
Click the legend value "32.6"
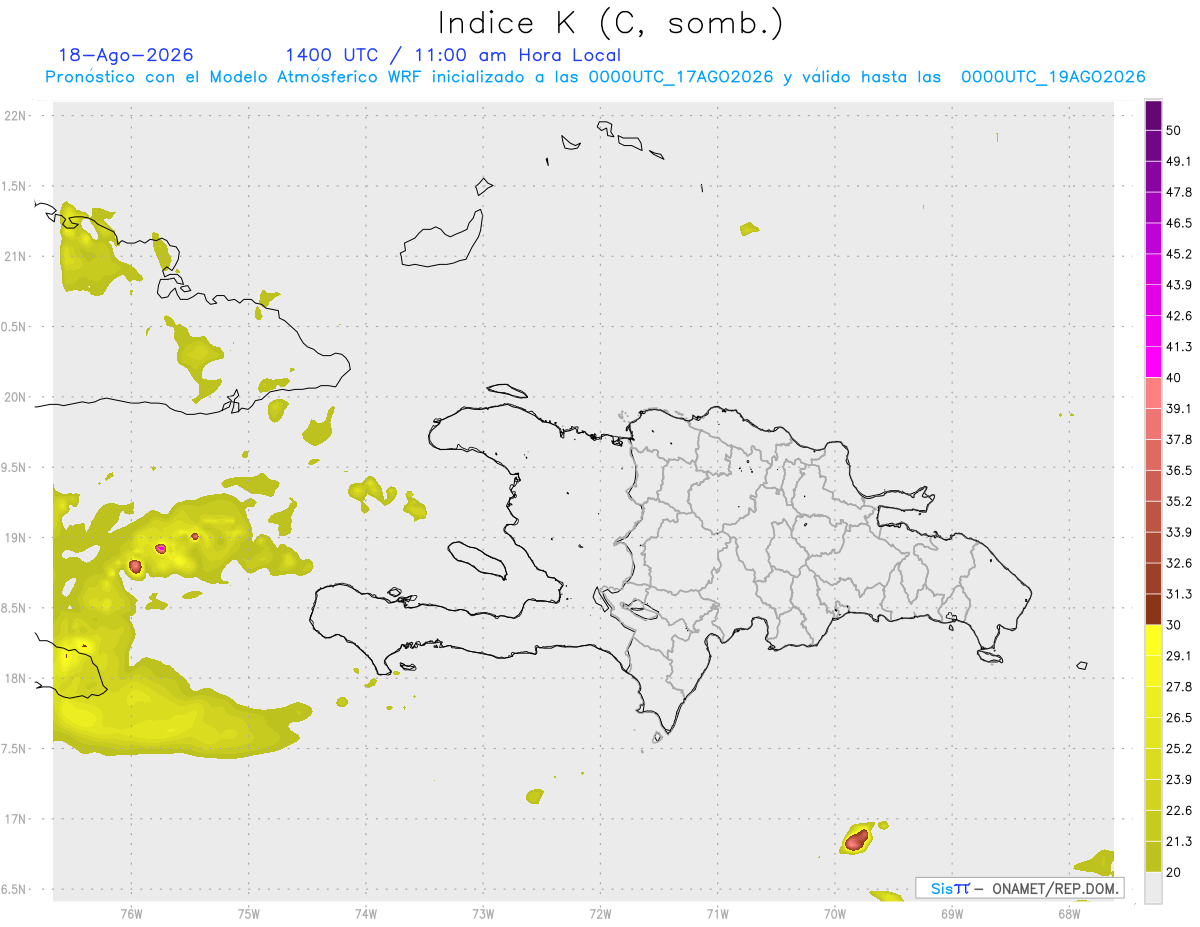point(1179,563)
